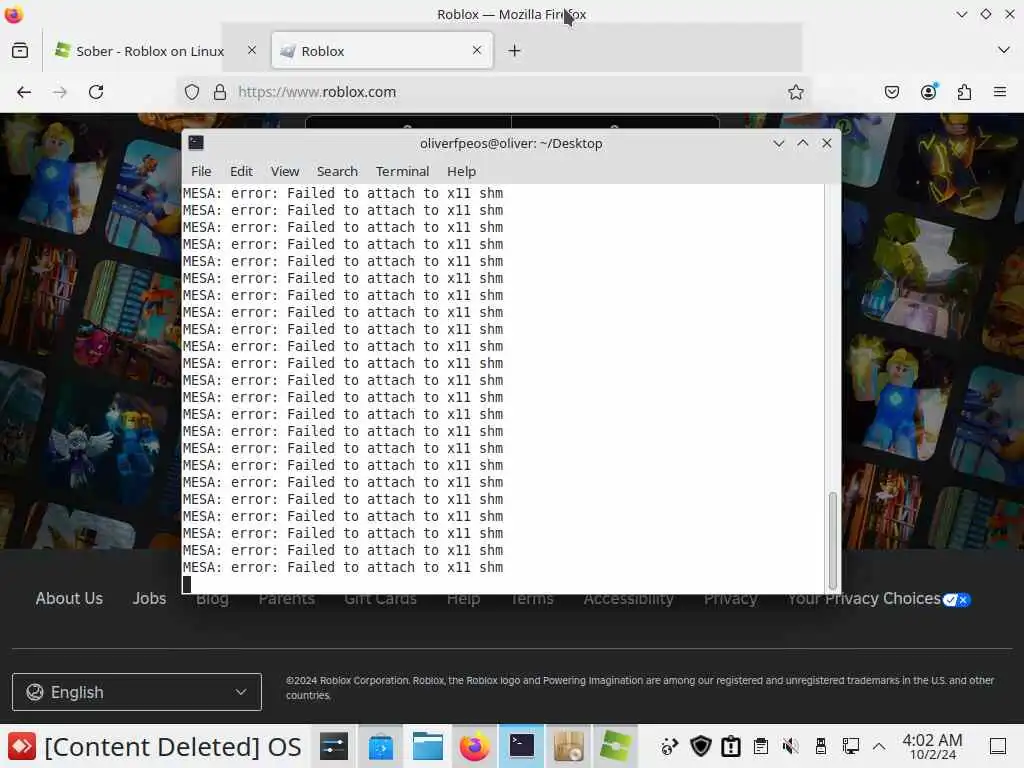Click the Roblox copyright notice text
Image resolution: width=1024 pixels, height=768 pixels.
(639, 688)
